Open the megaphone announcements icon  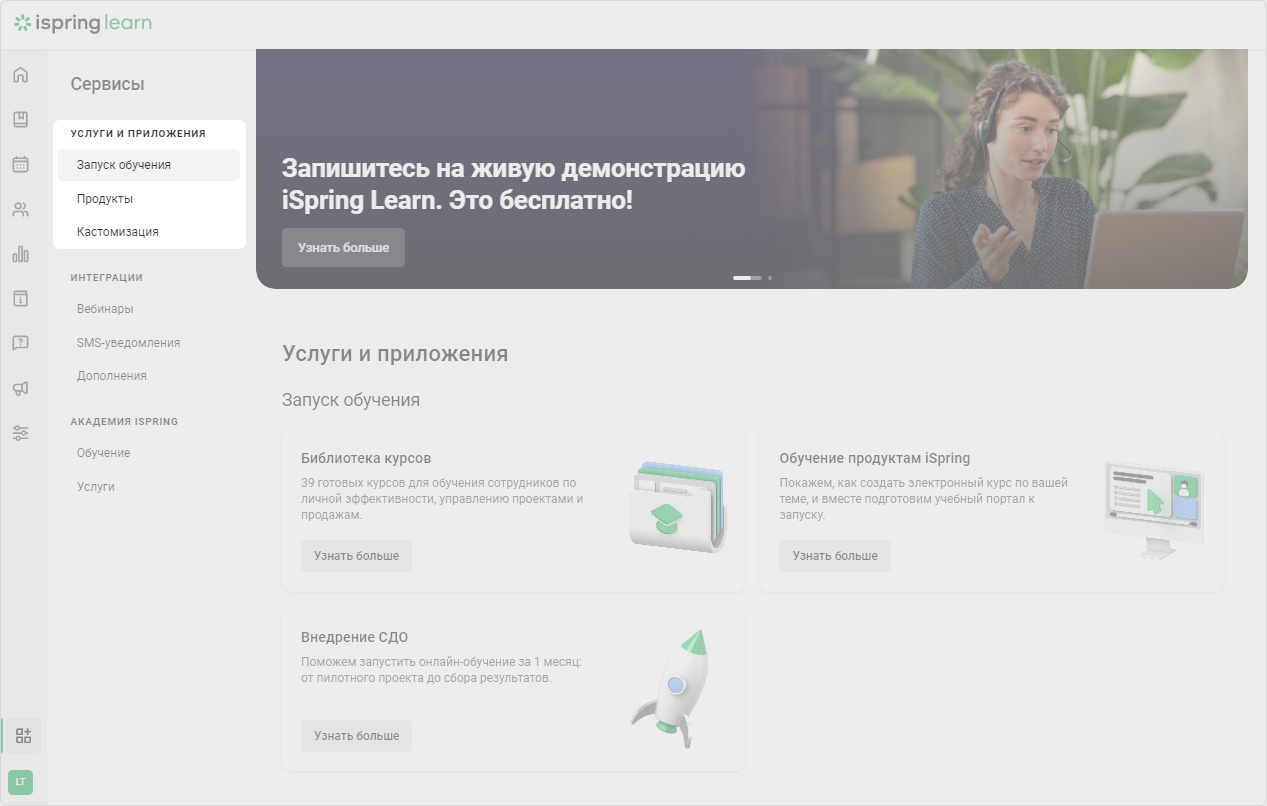tap(21, 388)
